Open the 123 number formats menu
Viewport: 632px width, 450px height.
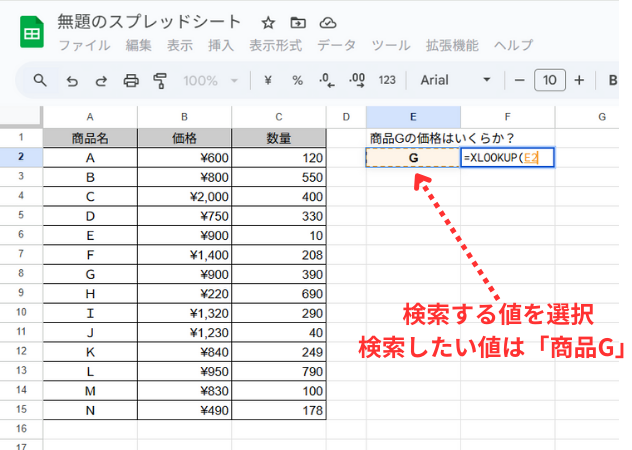click(387, 80)
